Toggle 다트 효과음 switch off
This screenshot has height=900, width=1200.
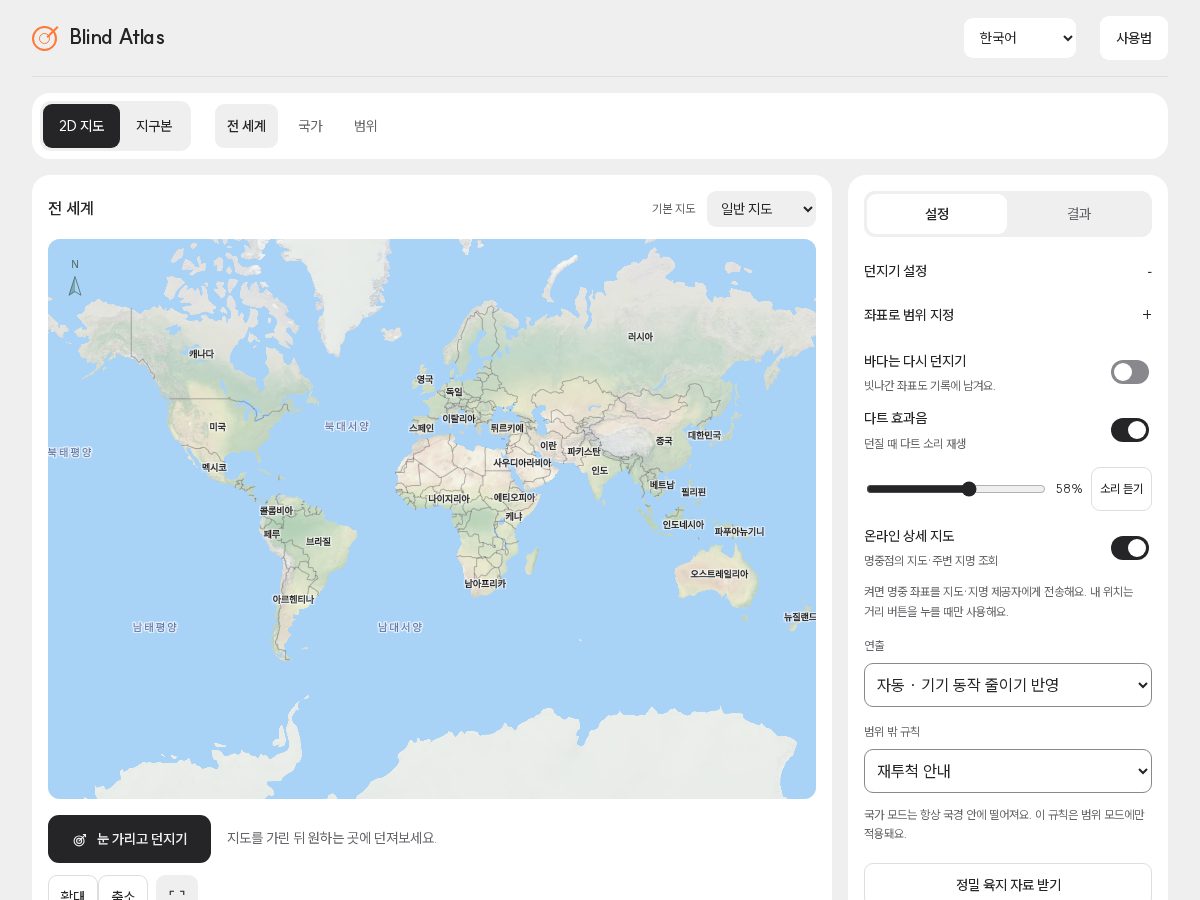(x=1130, y=430)
